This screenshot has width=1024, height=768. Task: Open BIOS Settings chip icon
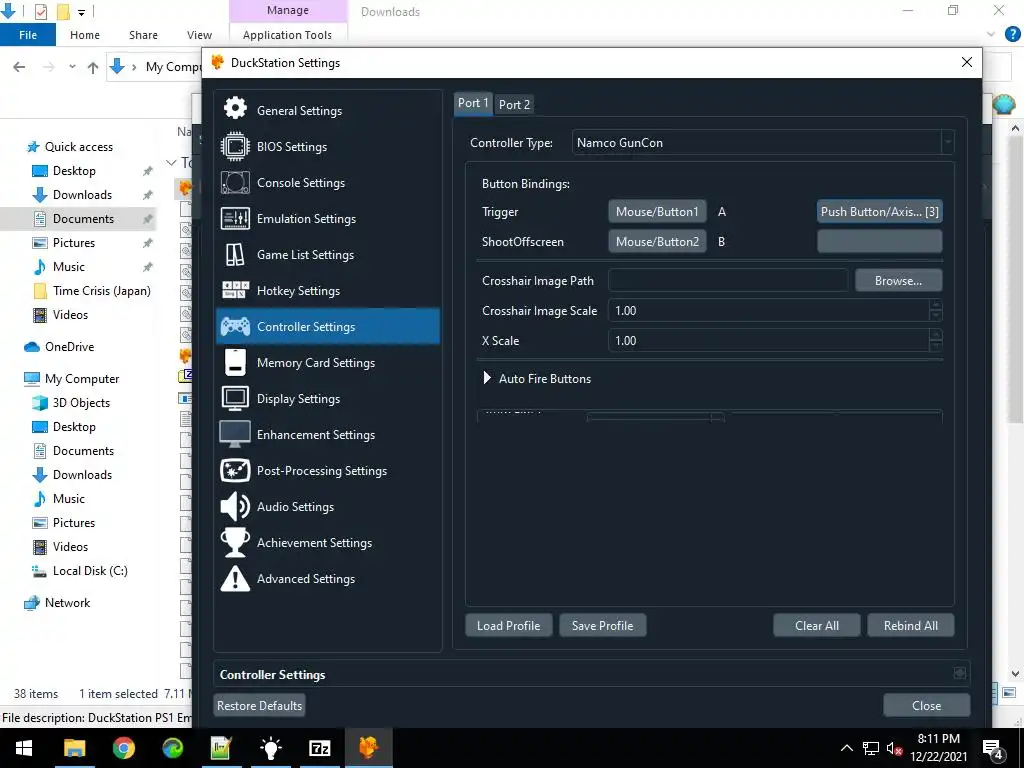235,146
